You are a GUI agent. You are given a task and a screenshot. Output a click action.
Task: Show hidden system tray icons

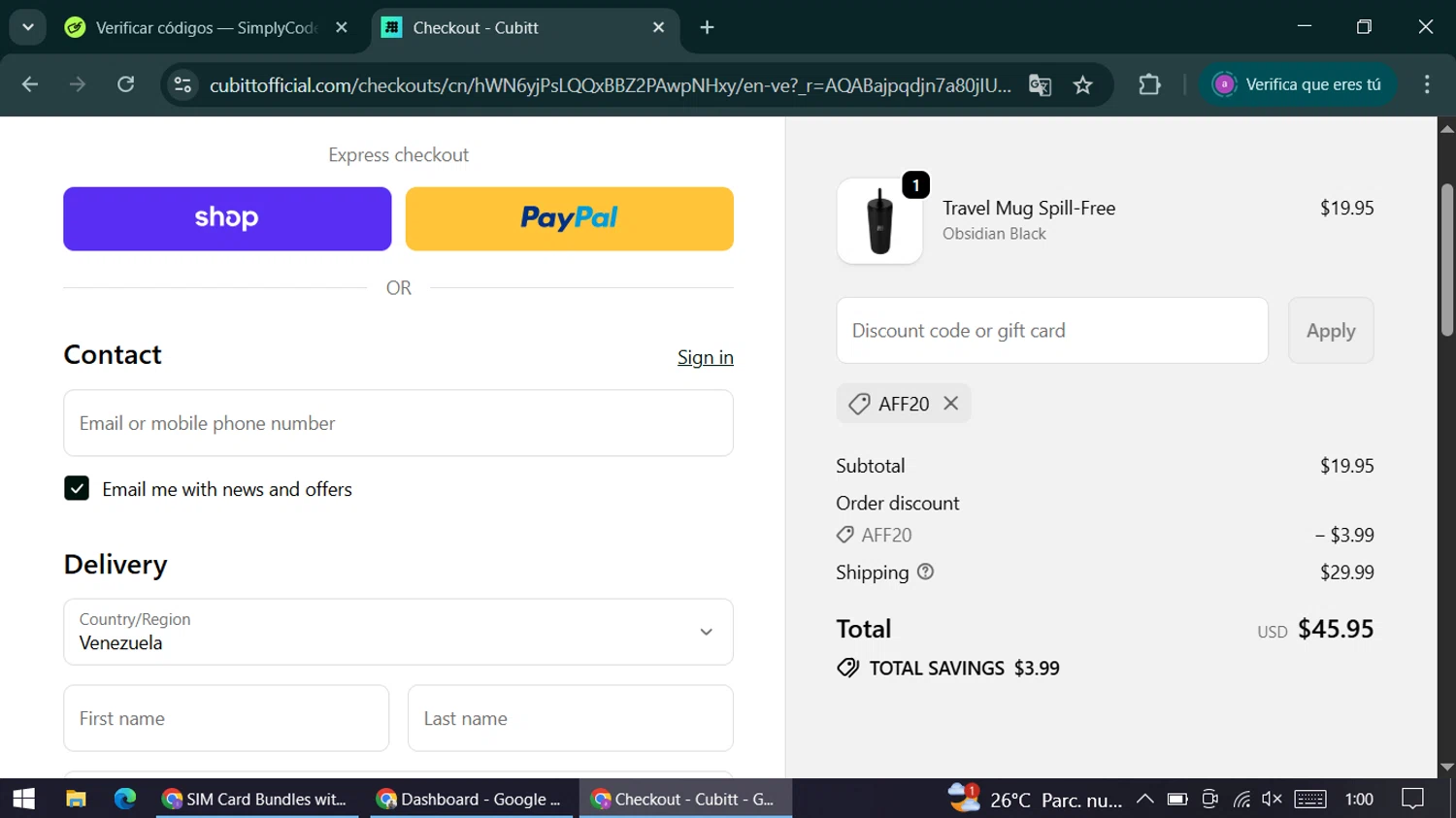pyautogui.click(x=1144, y=799)
